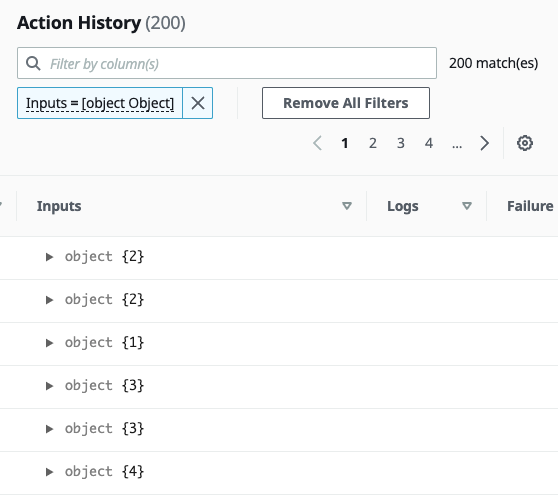This screenshot has width=558, height=504.
Task: Jump to page 2
Action: (373, 143)
